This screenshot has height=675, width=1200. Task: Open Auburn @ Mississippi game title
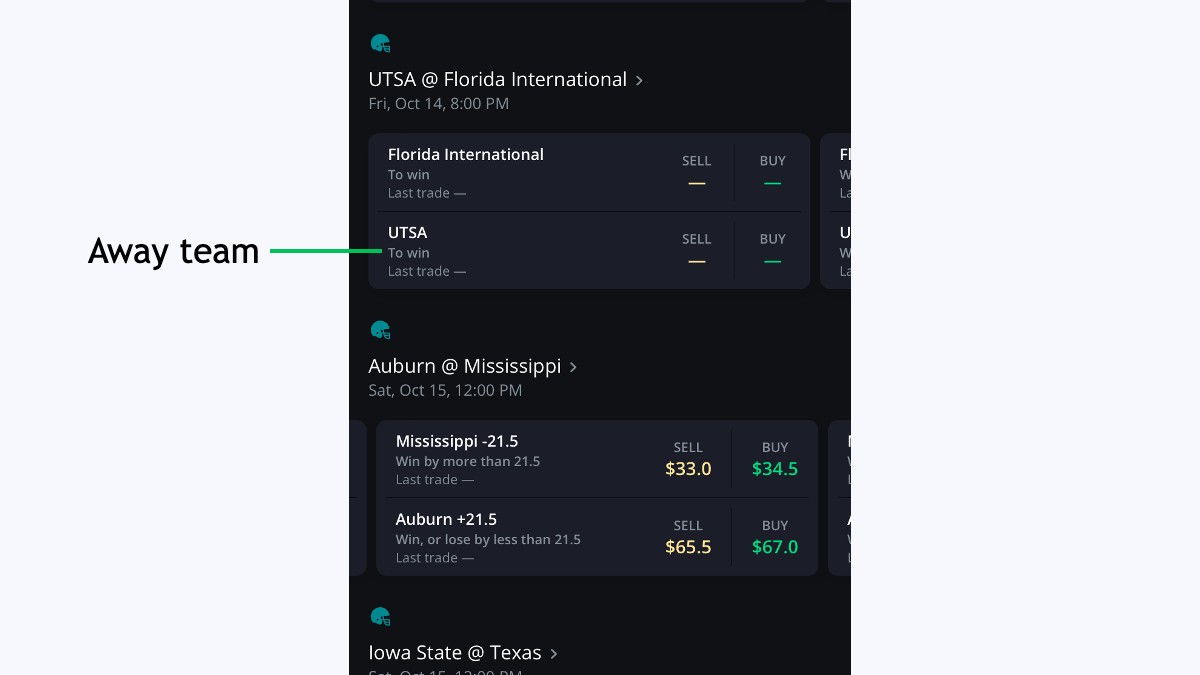coord(464,367)
